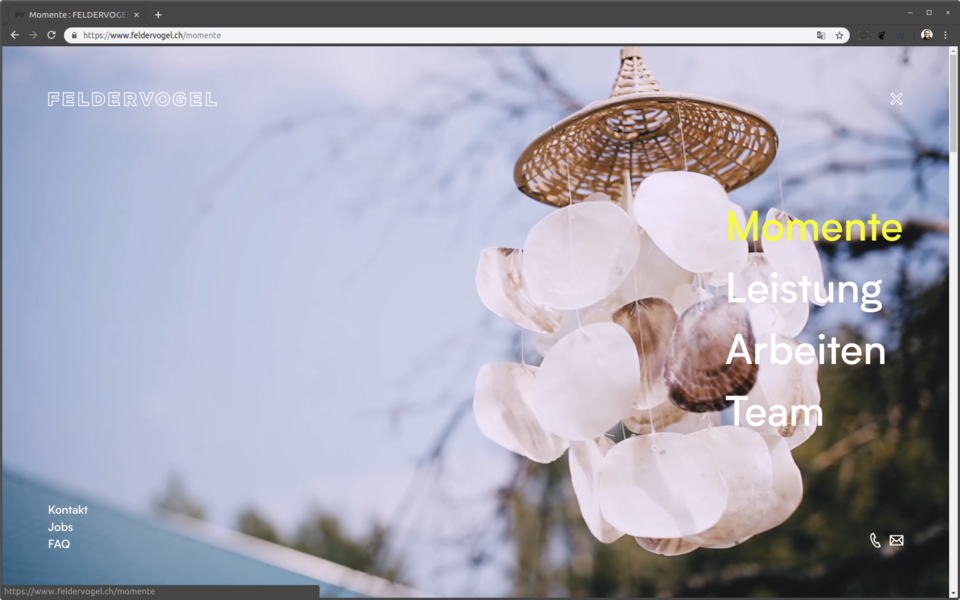Open the translate page icon

(821, 36)
